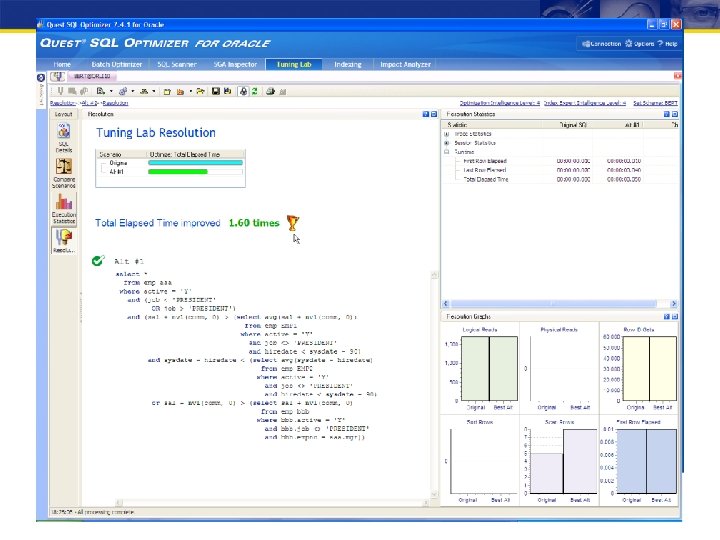
Task: Click Index Expert Intelligence Level link
Action: coord(585,103)
